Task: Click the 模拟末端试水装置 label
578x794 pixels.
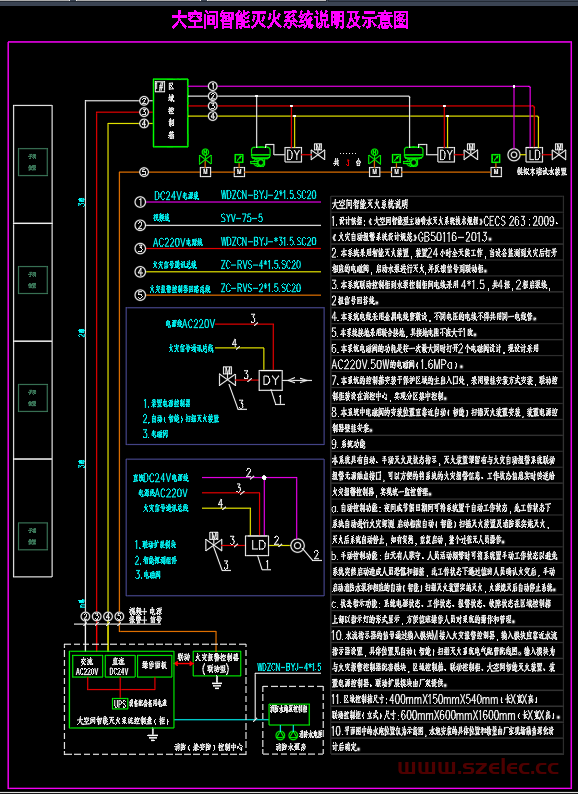Action: 542,172
